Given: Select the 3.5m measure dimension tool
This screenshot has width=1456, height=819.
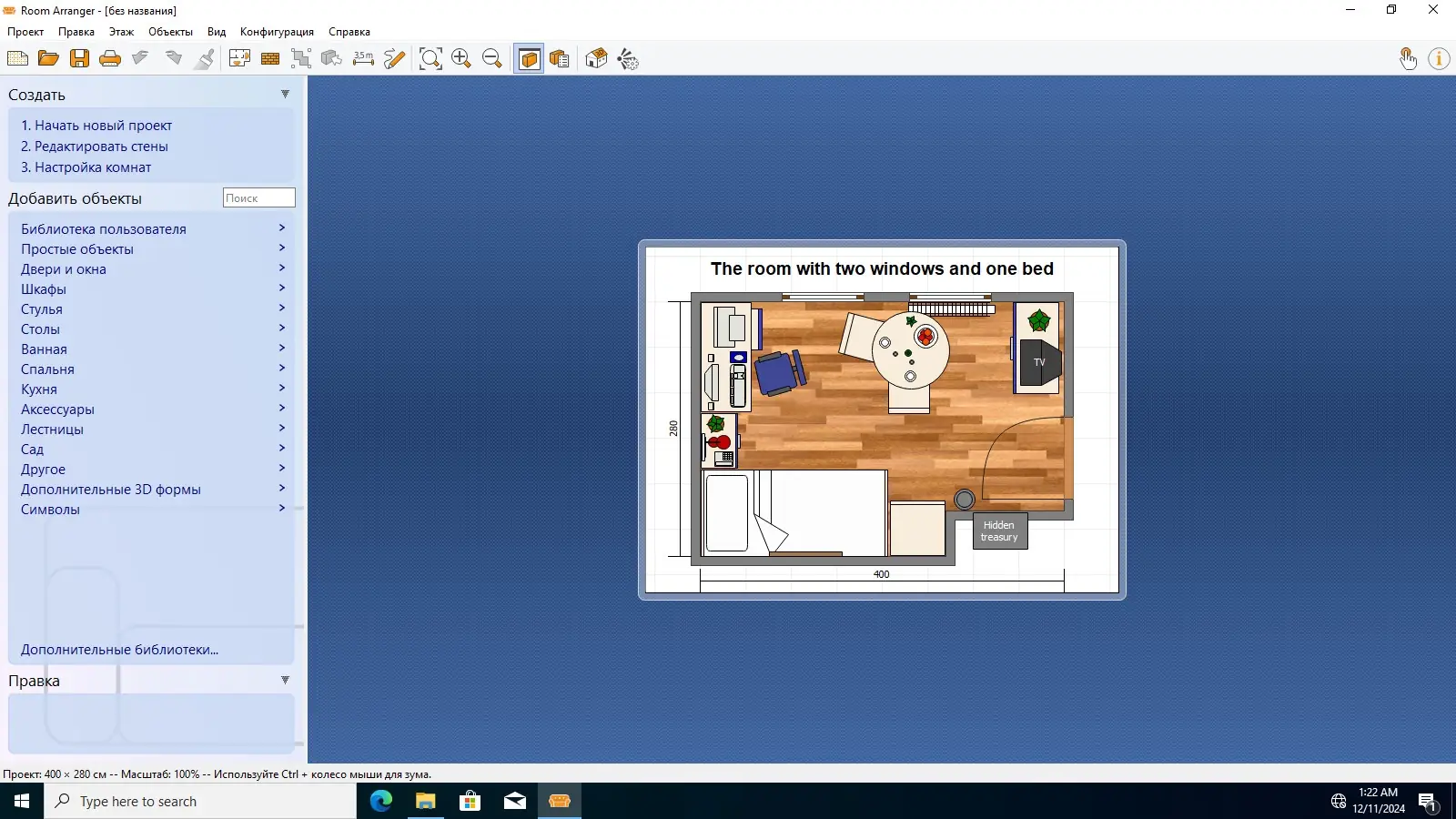Looking at the screenshot, I should (x=363, y=59).
